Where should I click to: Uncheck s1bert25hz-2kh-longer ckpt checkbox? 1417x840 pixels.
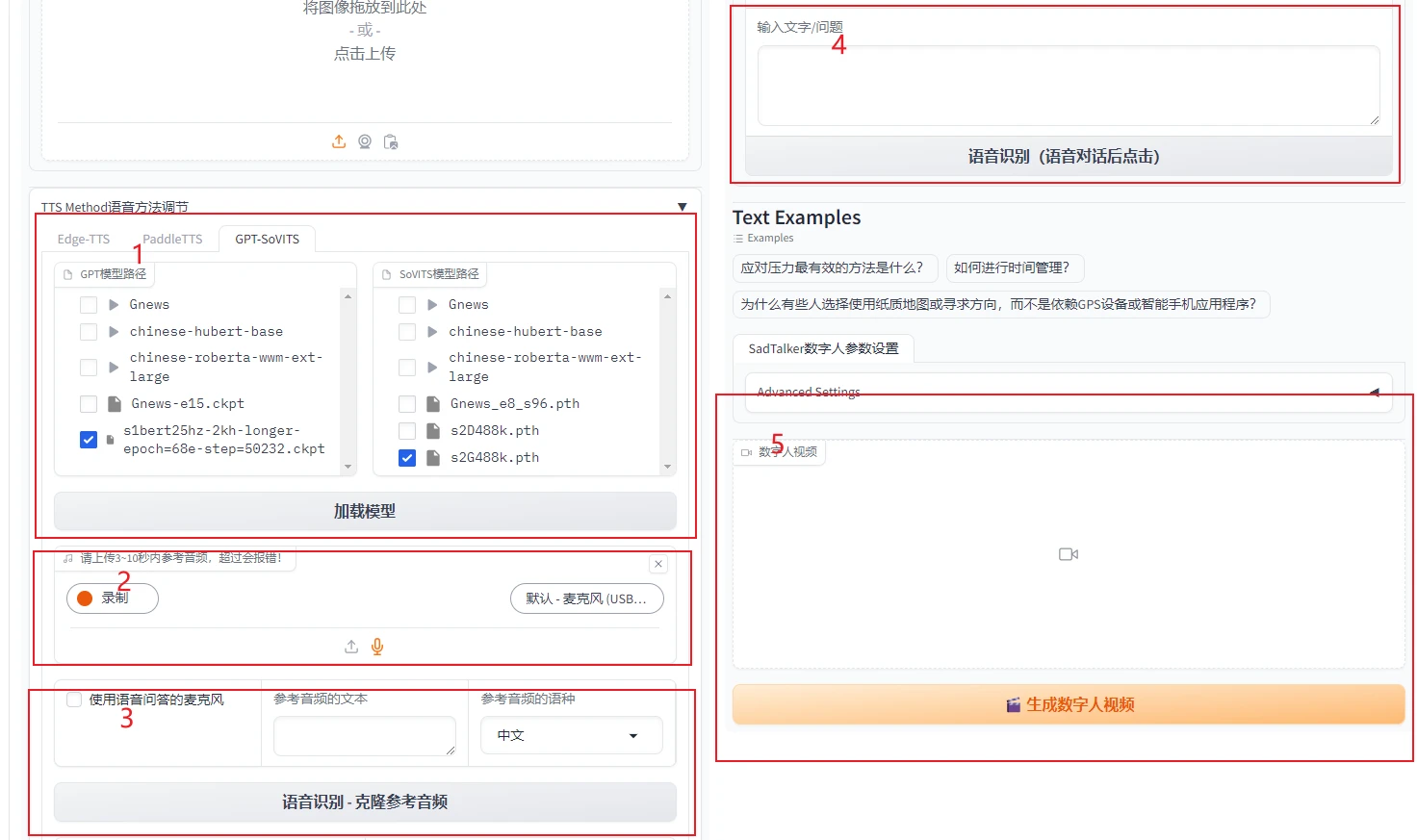[89, 440]
